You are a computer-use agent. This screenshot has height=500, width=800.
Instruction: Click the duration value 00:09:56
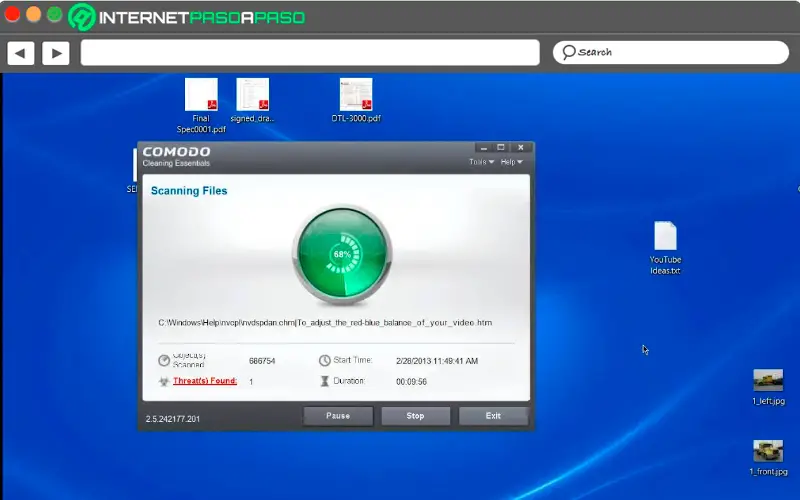[411, 382]
